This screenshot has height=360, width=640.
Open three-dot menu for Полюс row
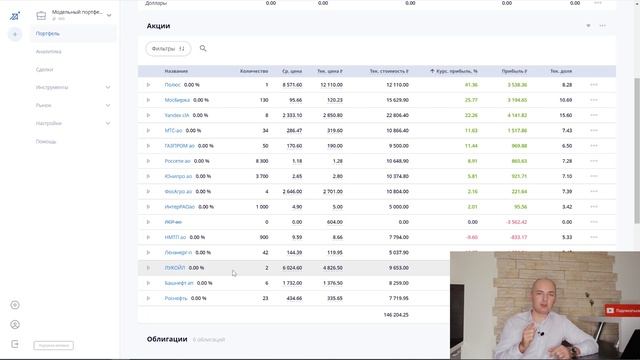coord(594,84)
